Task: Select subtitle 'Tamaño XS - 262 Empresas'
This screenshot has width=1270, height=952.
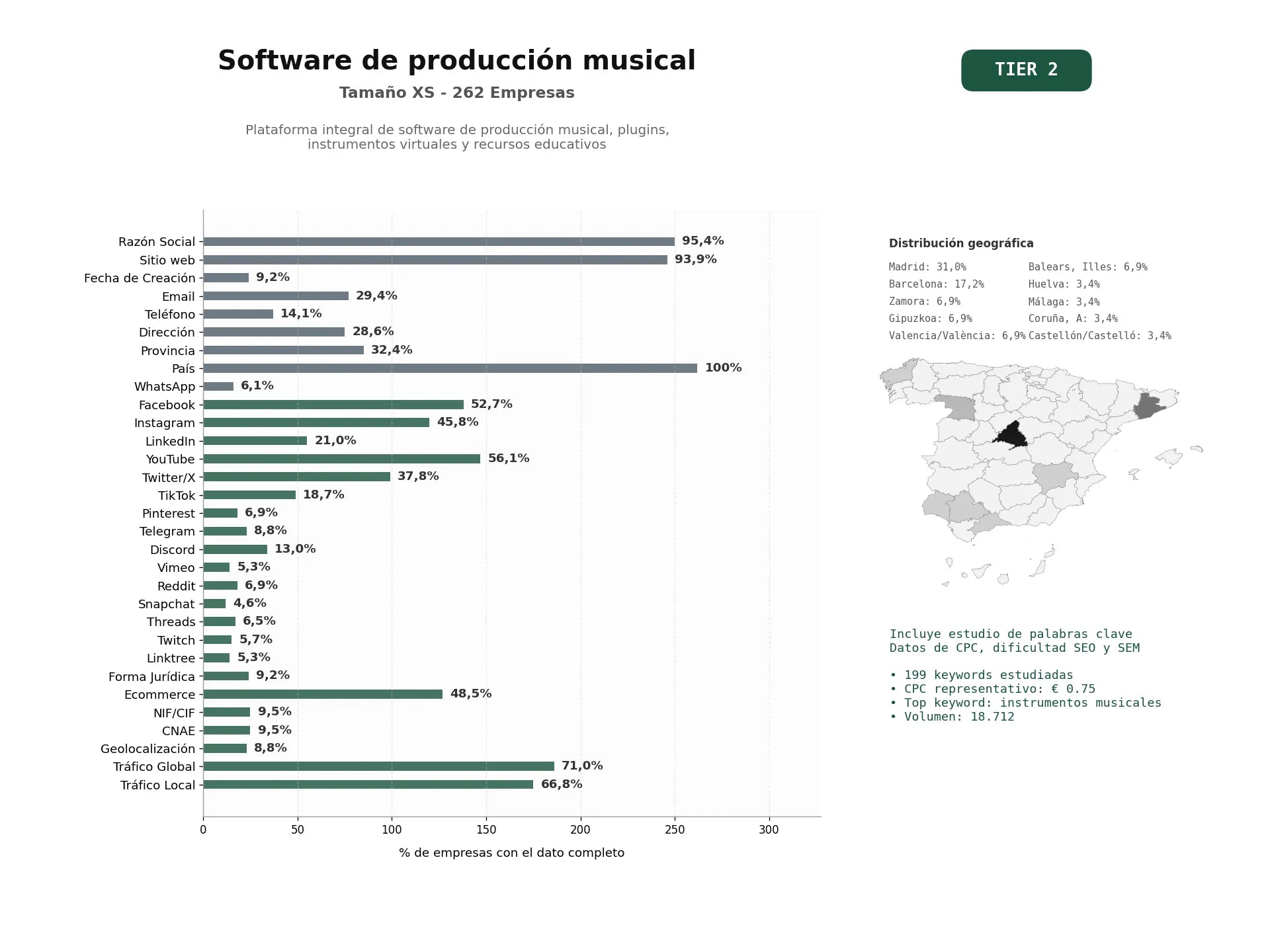Action: [456, 93]
